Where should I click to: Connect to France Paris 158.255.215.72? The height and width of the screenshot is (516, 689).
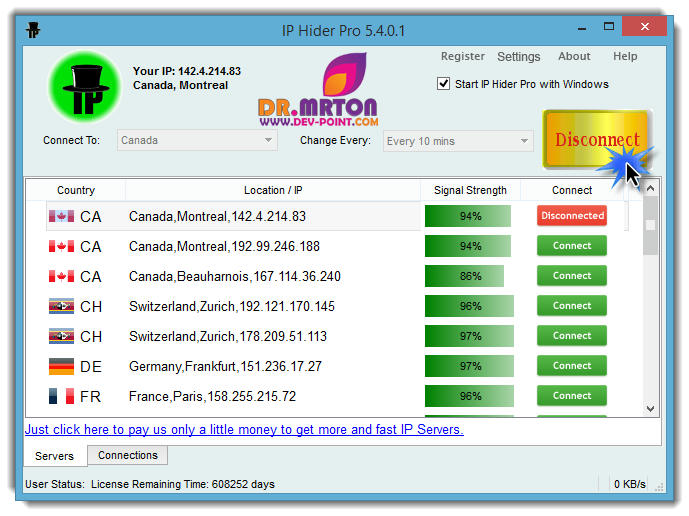[572, 396]
